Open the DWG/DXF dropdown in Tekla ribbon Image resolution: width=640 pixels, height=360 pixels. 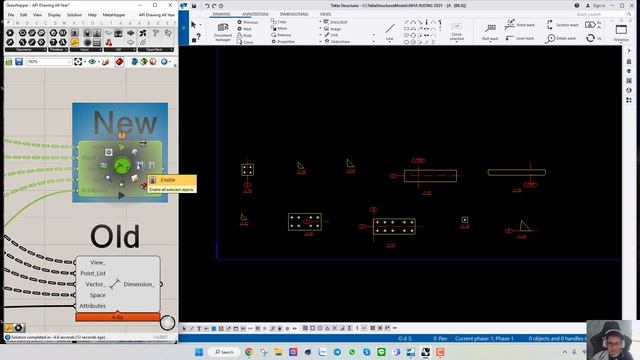335,22
